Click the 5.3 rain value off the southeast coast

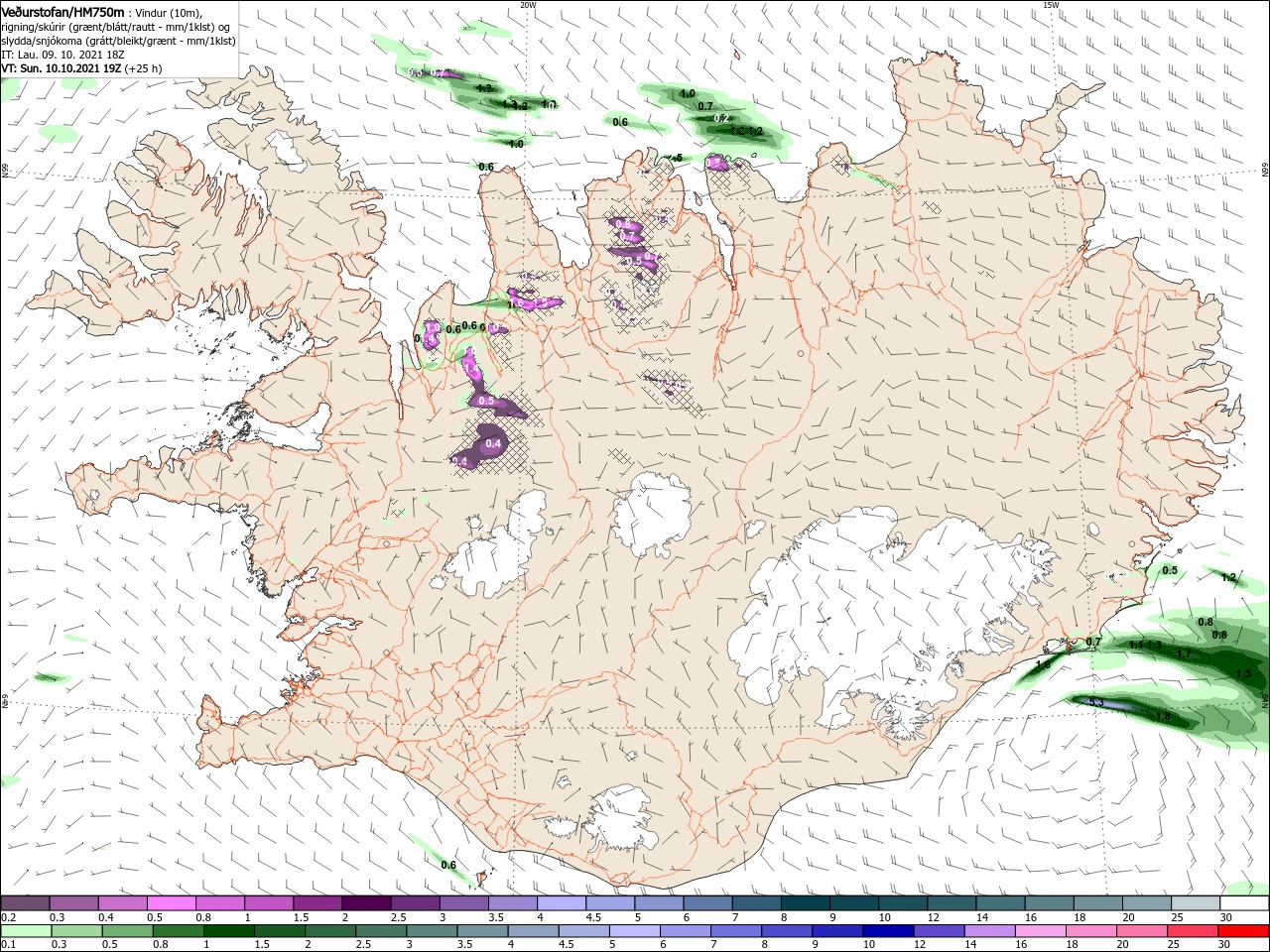(1095, 702)
